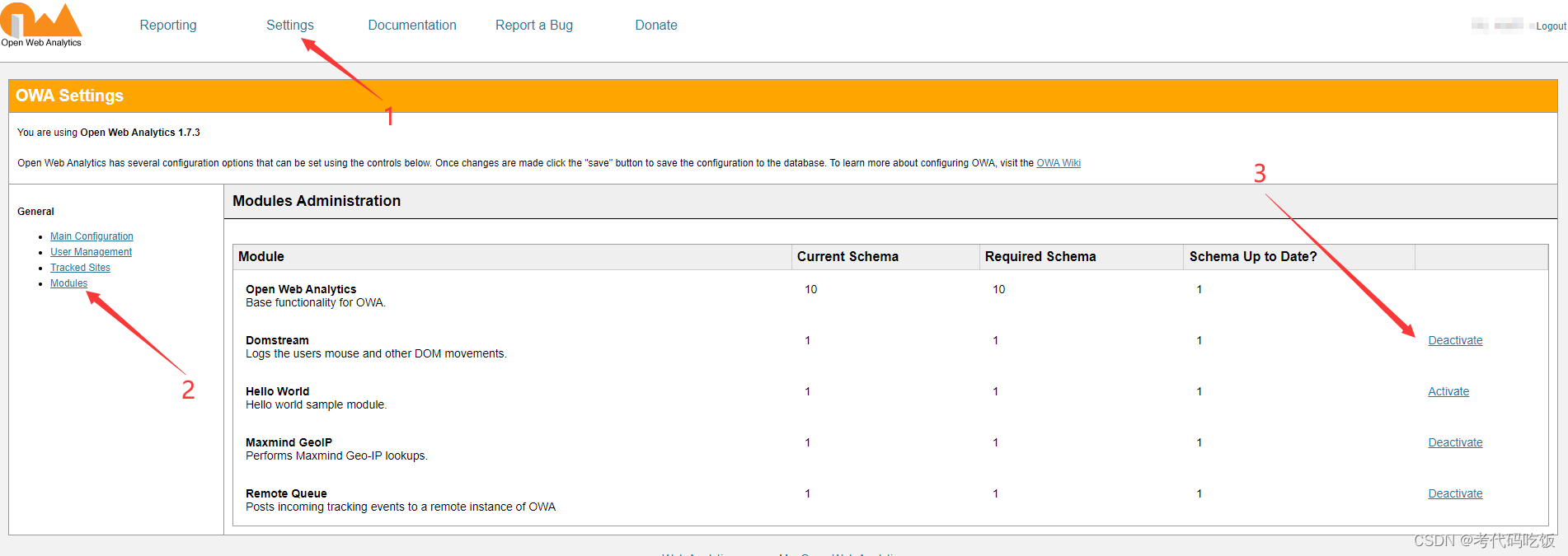Screen dimensions: 1568x556
Task: Select the 'Base functionality for OWA.' description
Action: click(x=316, y=303)
